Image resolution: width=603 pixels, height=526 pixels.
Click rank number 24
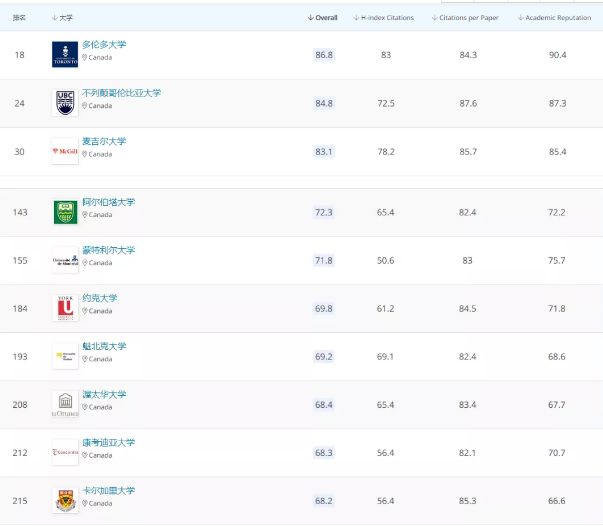20,103
